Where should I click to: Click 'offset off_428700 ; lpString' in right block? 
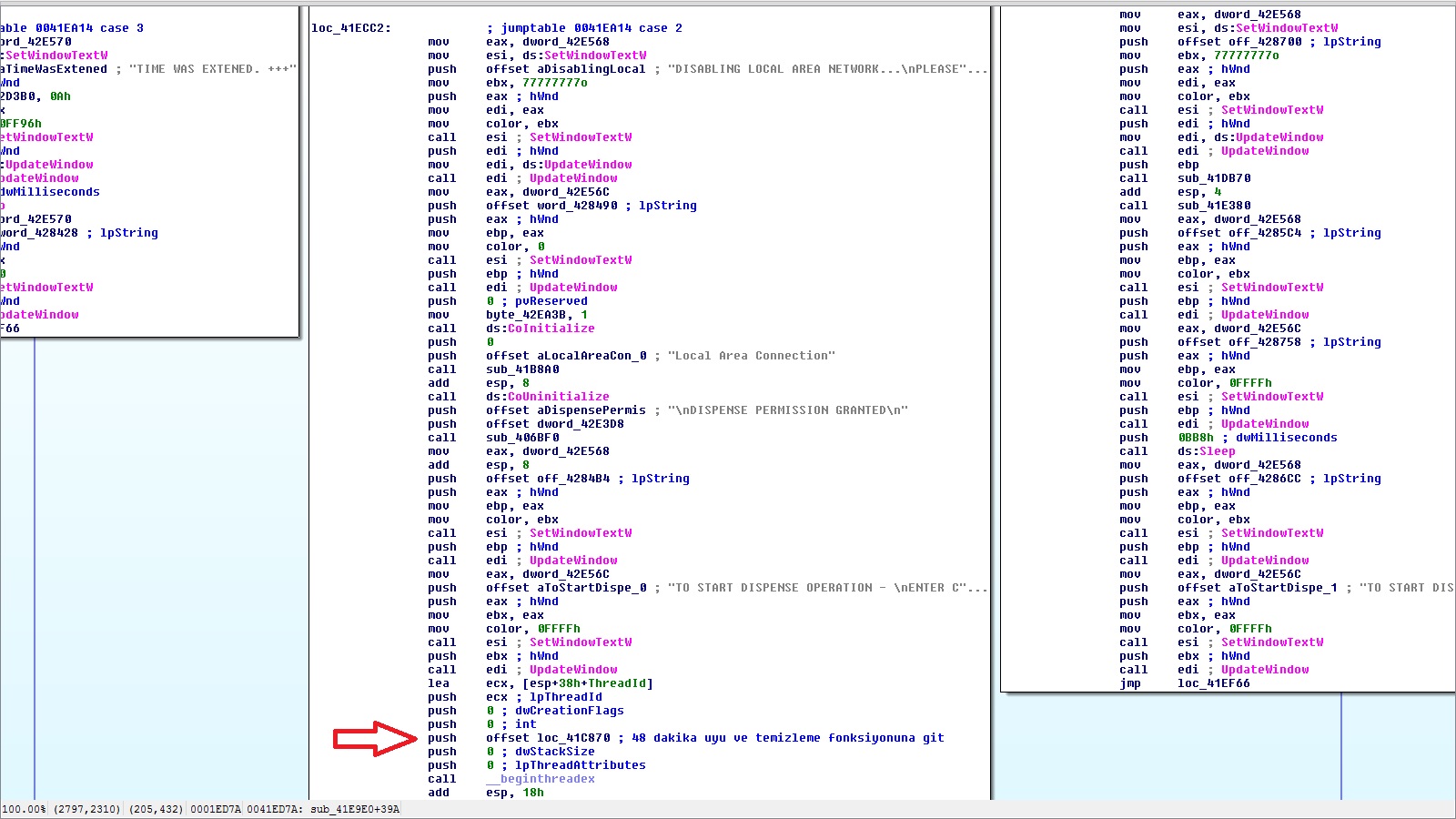click(x=1279, y=42)
